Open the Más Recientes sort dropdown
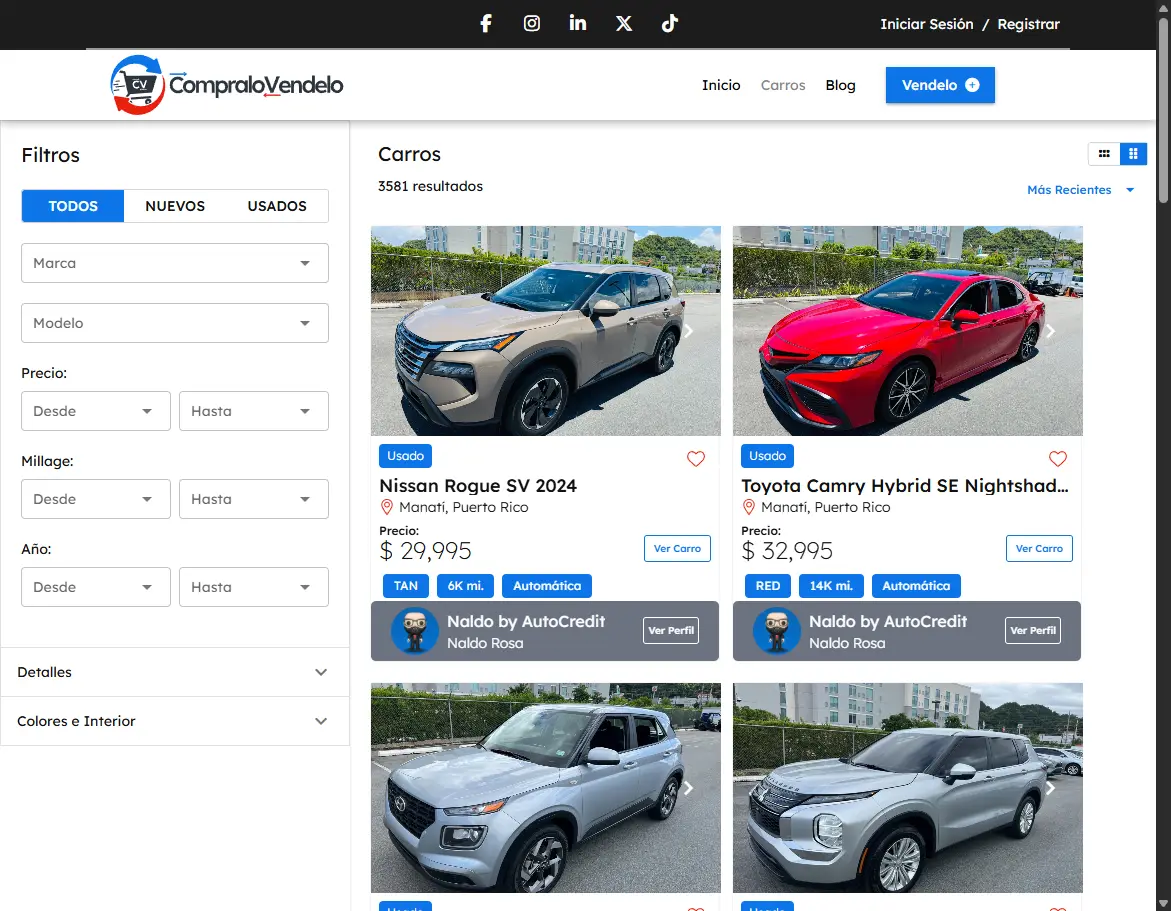The width and height of the screenshot is (1171, 911). click(1081, 190)
